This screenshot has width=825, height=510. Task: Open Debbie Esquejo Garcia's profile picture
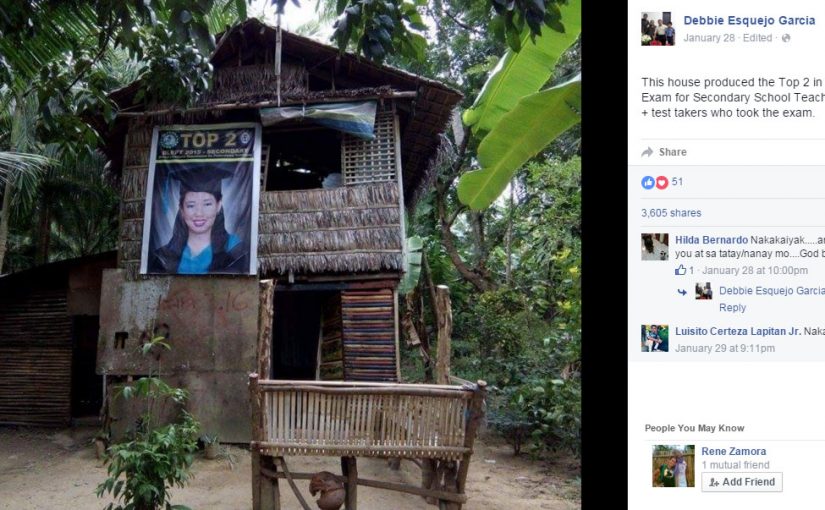[657, 29]
